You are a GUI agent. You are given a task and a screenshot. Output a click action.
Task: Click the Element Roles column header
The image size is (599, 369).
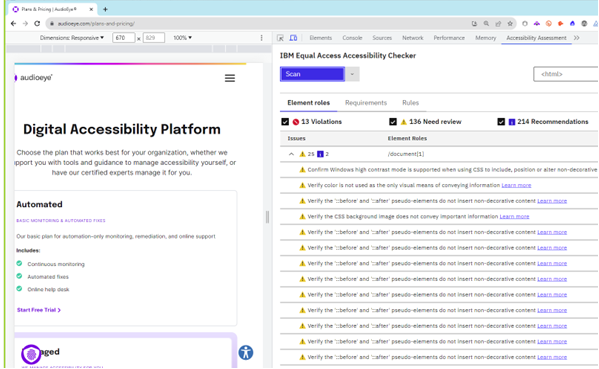point(407,138)
